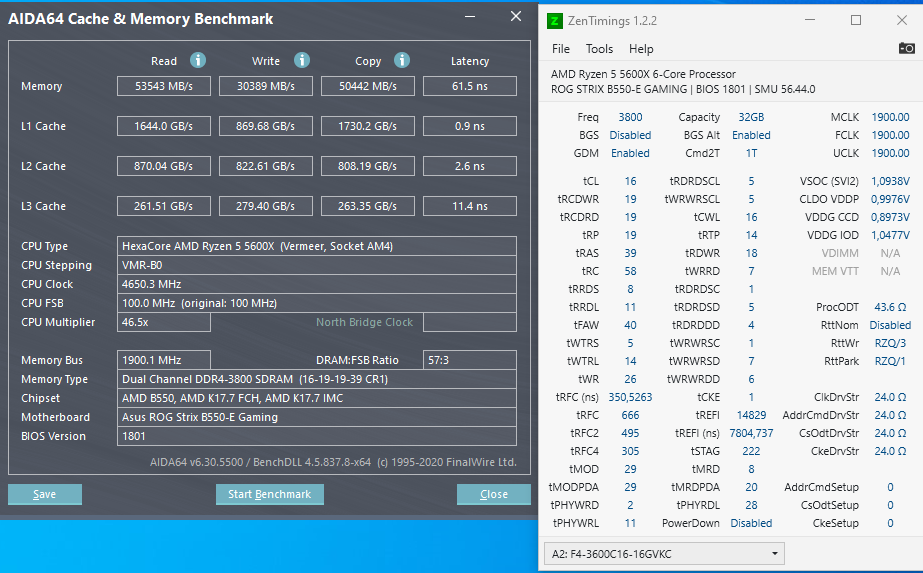Click ProcODT value 43.6 Ω

point(890,307)
